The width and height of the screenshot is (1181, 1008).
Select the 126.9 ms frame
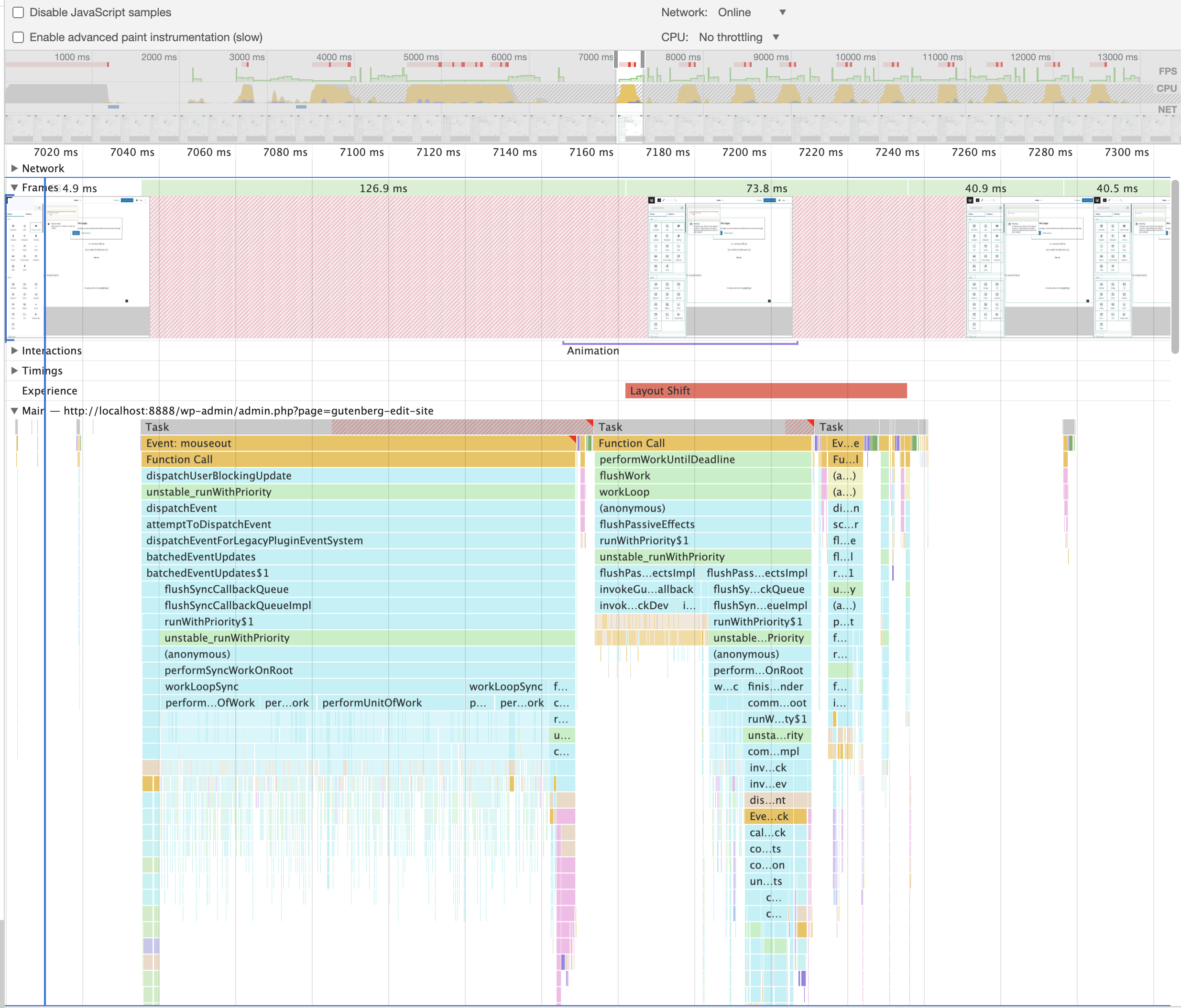tap(383, 189)
